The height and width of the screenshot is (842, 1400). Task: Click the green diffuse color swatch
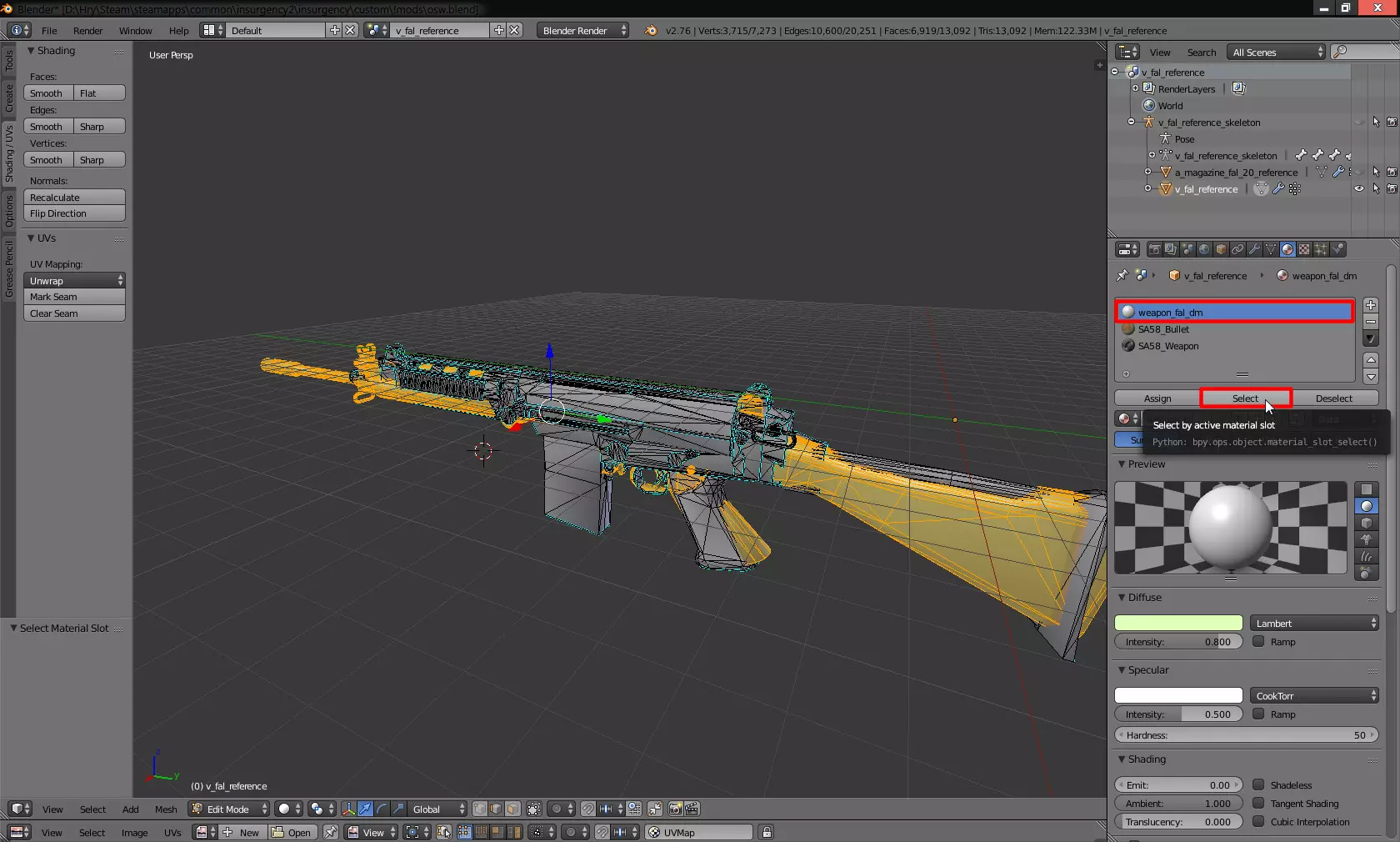[1178, 624]
